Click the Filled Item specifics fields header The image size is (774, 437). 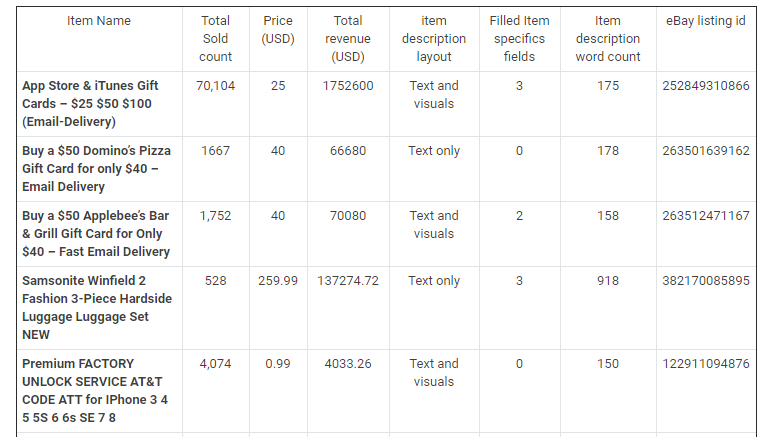(x=519, y=39)
